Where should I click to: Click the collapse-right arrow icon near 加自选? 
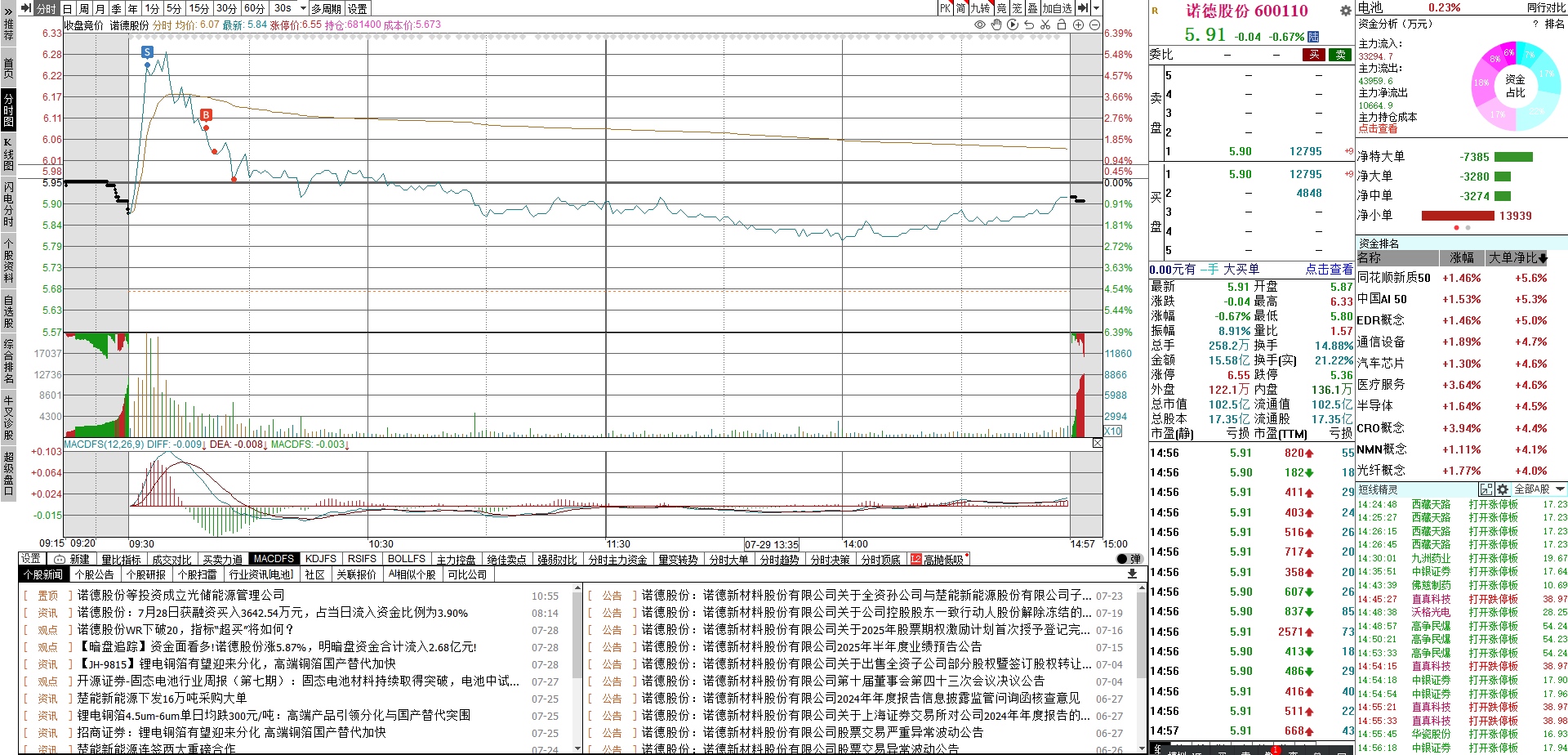pyautogui.click(x=1082, y=8)
